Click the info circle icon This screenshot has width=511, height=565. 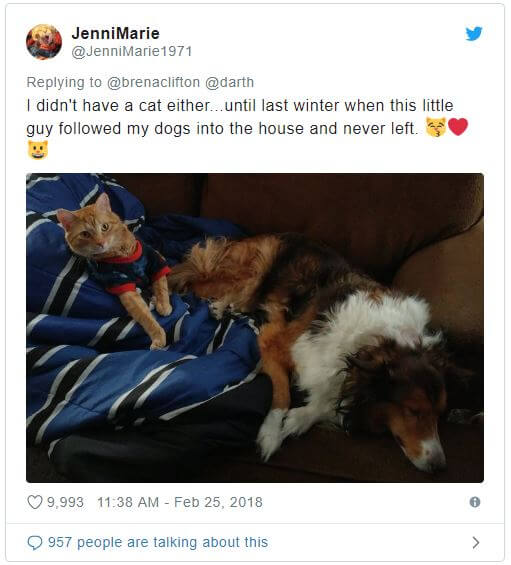pyautogui.click(x=475, y=502)
